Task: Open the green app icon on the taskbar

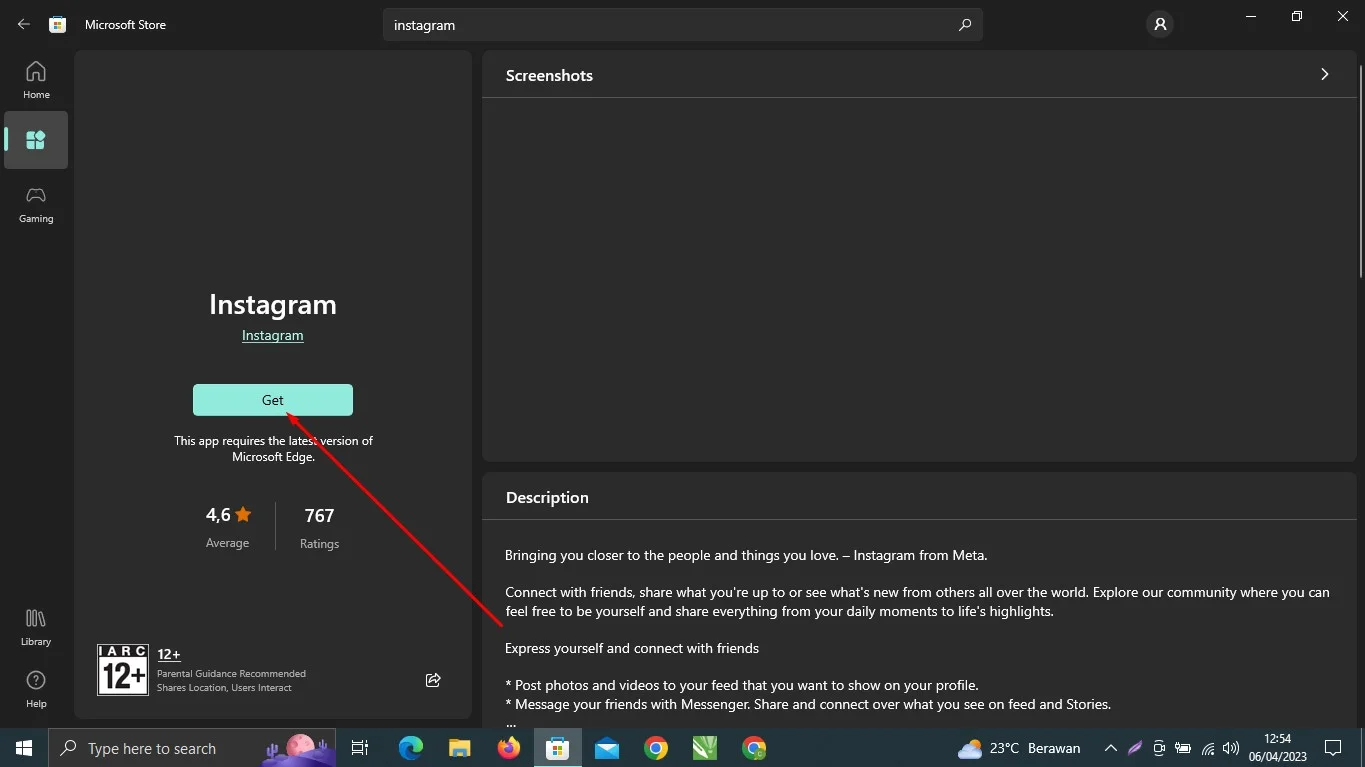Action: coord(705,748)
